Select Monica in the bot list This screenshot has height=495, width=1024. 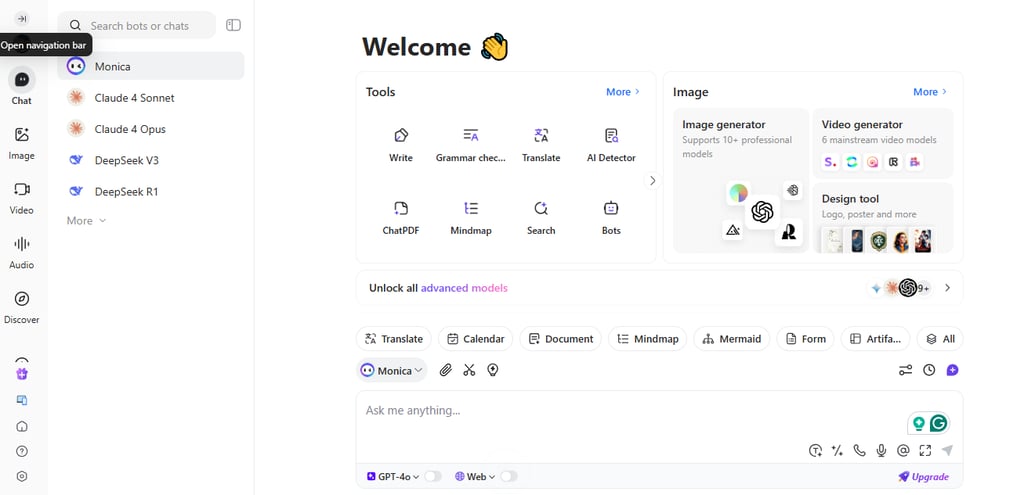(x=151, y=66)
